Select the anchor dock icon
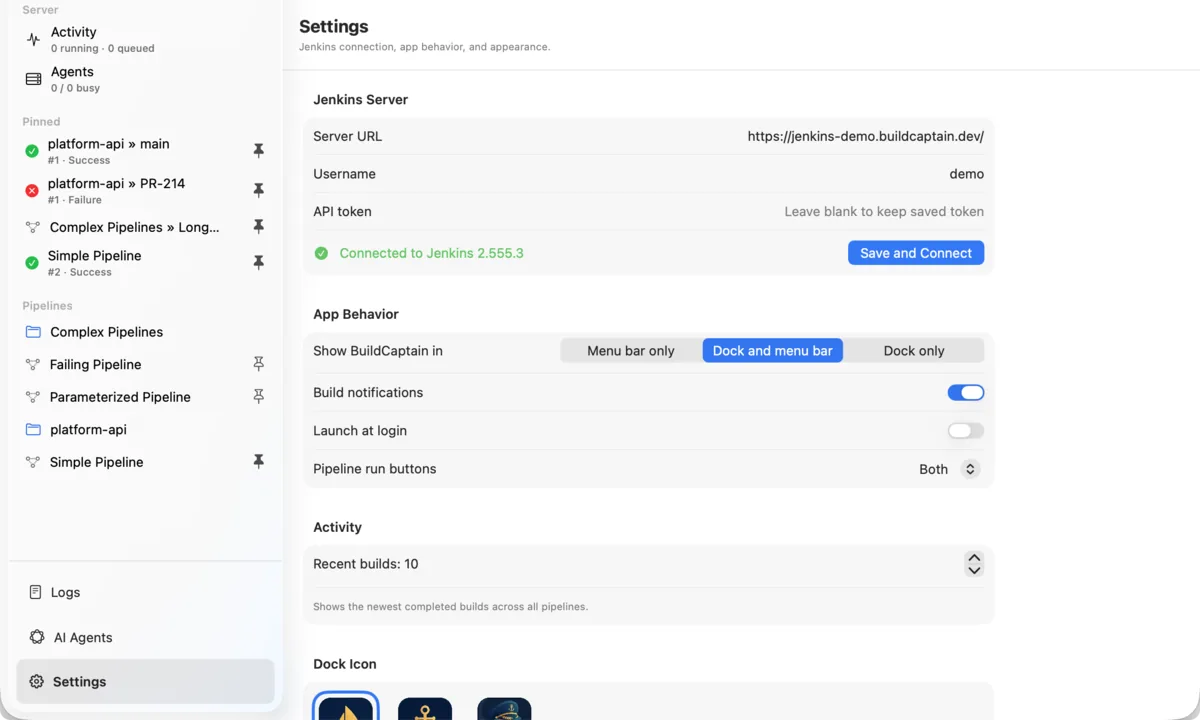 pyautogui.click(x=425, y=708)
